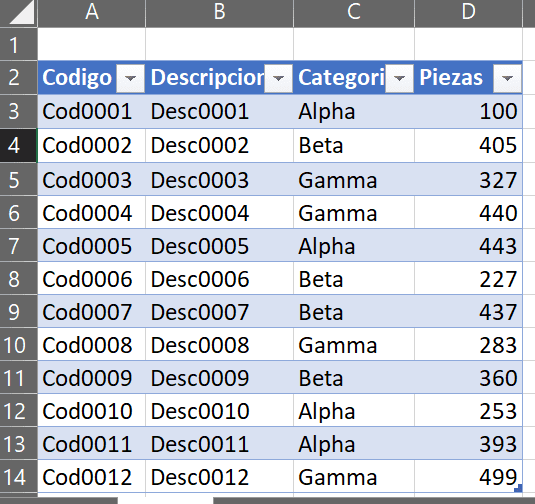The image size is (535, 504).
Task: Select column C header
Action: pos(354,13)
